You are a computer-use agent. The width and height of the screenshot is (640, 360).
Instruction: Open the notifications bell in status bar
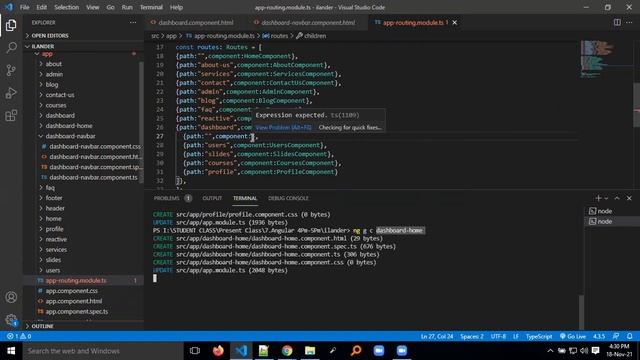pyautogui.click(x=629, y=336)
